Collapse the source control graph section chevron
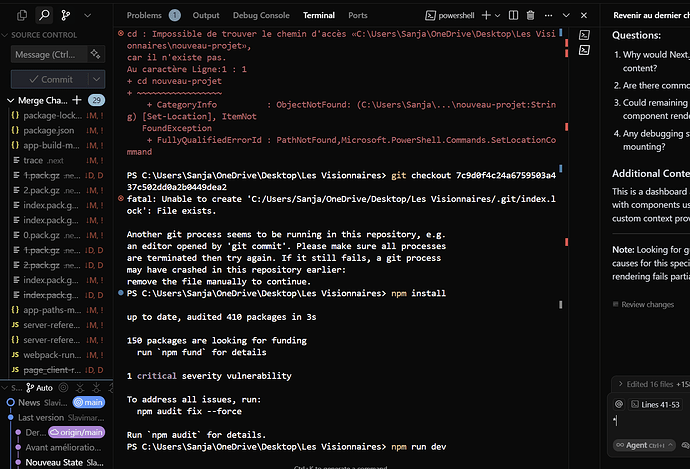Screen dimensions: 690x469 point(5,388)
